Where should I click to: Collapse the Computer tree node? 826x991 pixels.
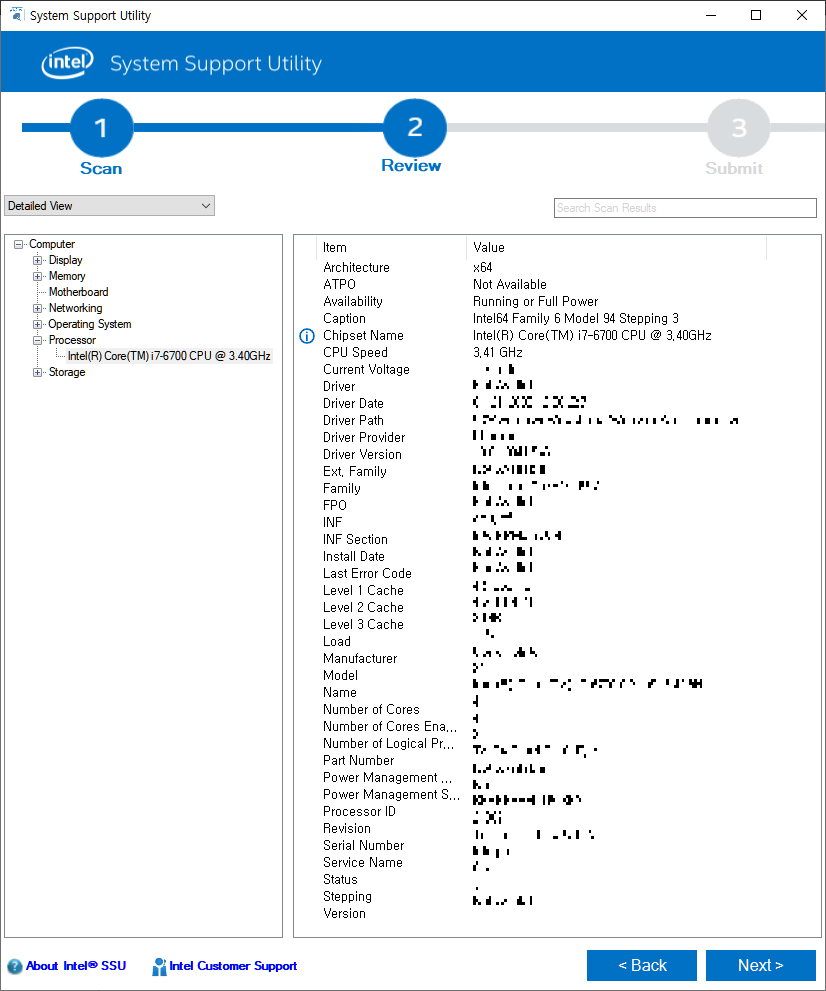click(x=18, y=244)
